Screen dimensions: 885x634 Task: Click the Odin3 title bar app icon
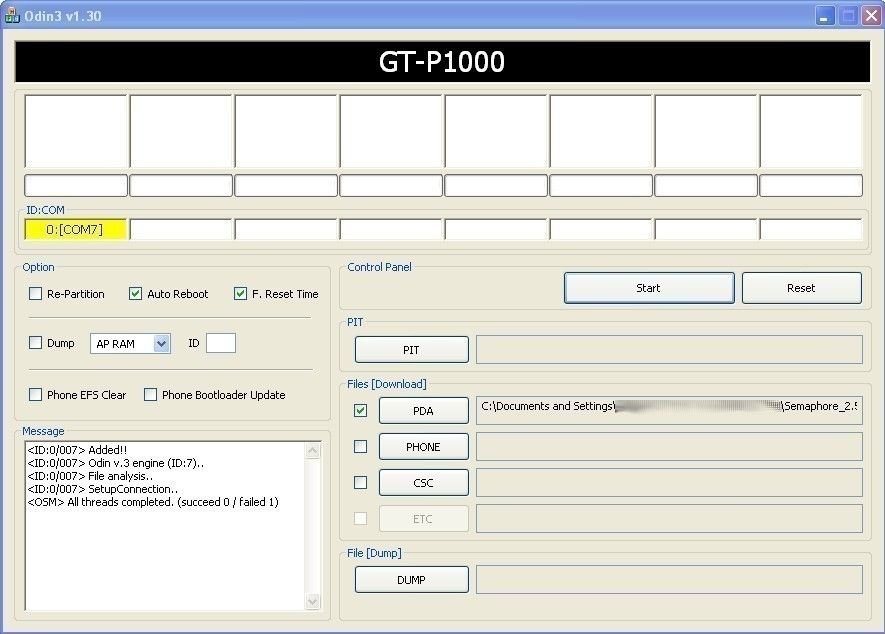12,15
